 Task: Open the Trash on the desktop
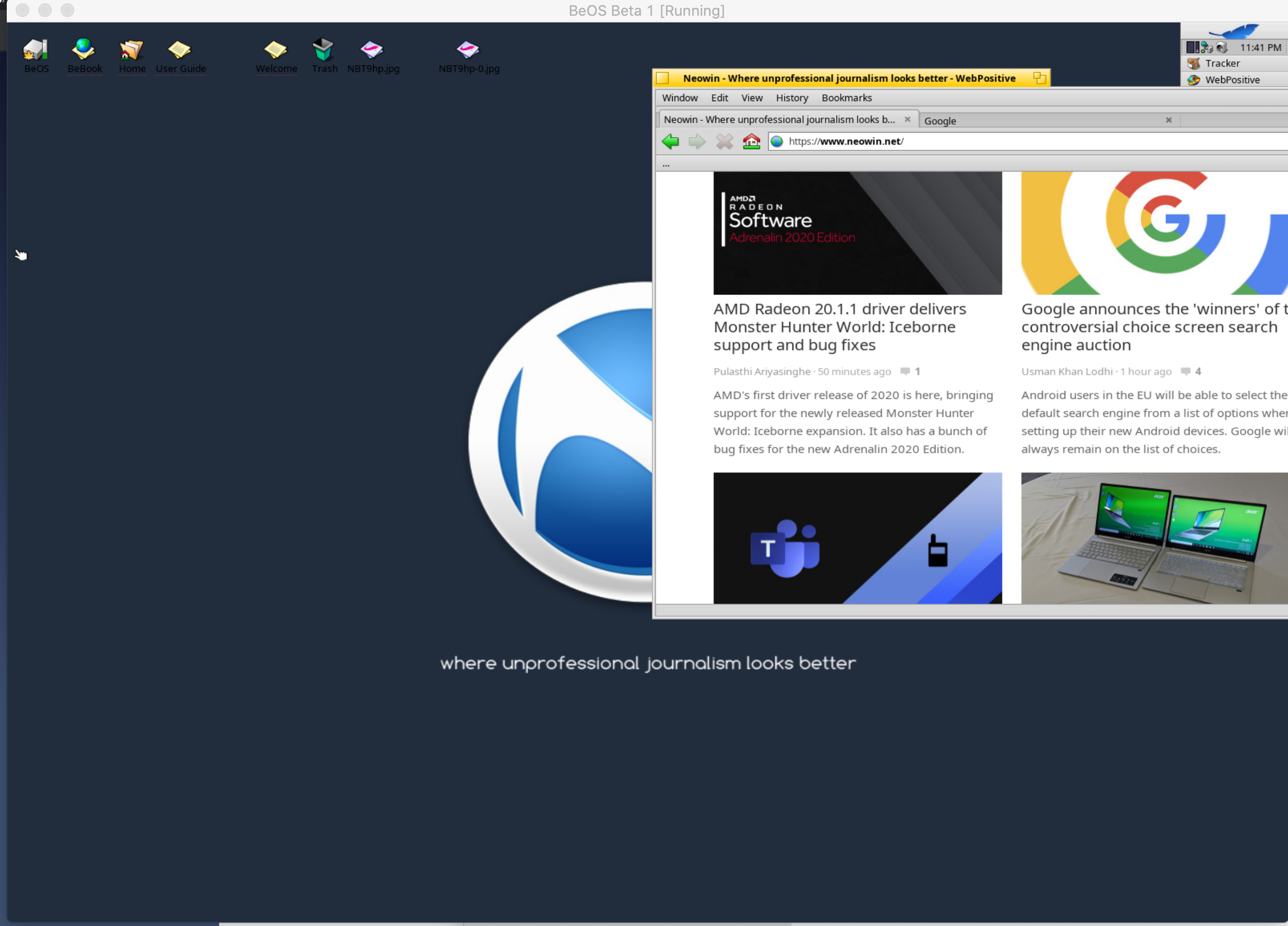pos(324,51)
